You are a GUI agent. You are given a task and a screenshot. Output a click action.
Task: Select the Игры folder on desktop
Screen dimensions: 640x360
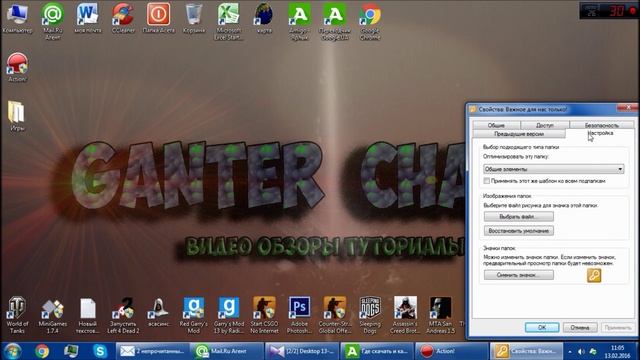[x=17, y=116]
